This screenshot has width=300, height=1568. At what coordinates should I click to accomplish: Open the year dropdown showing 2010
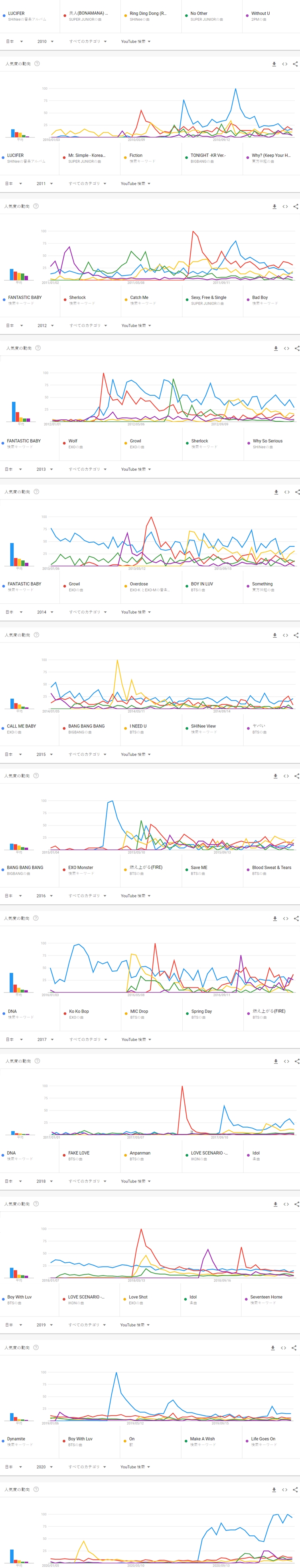pos(45,41)
